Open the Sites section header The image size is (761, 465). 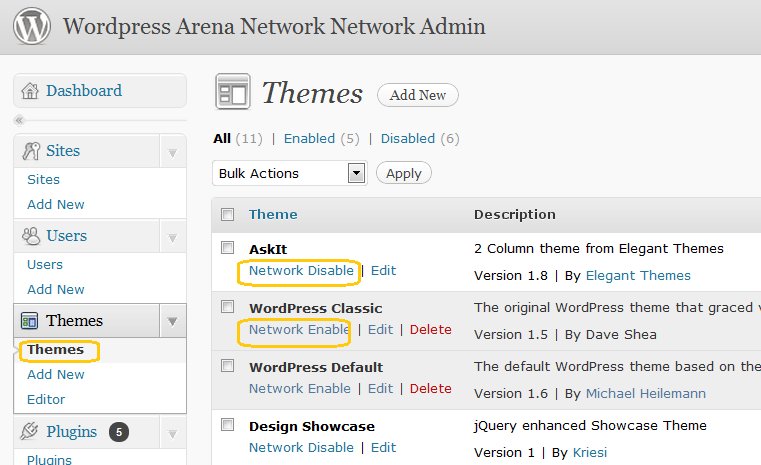[63, 151]
